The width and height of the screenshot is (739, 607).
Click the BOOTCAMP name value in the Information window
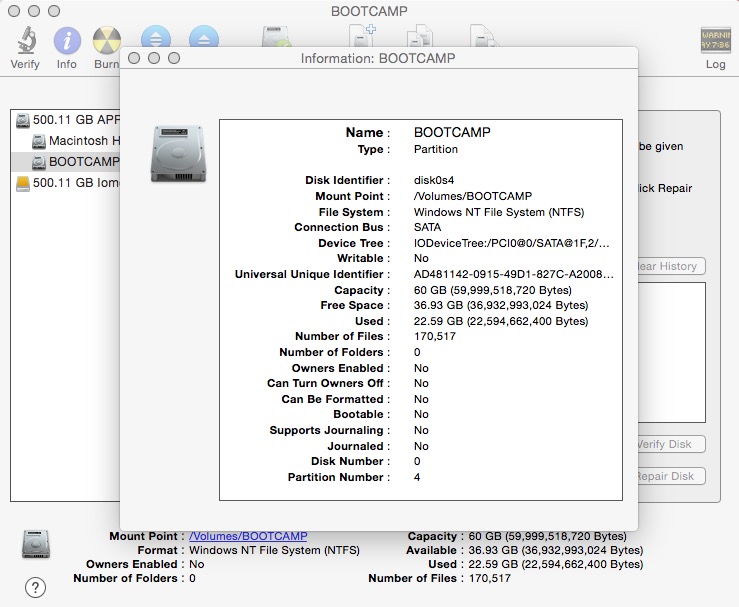click(452, 132)
